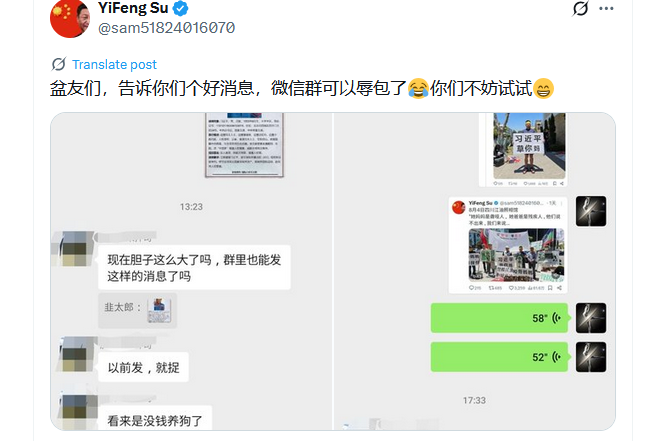This screenshot has height=441, width=655.
Task: Open the left chat screenshot image
Action: click(x=191, y=271)
